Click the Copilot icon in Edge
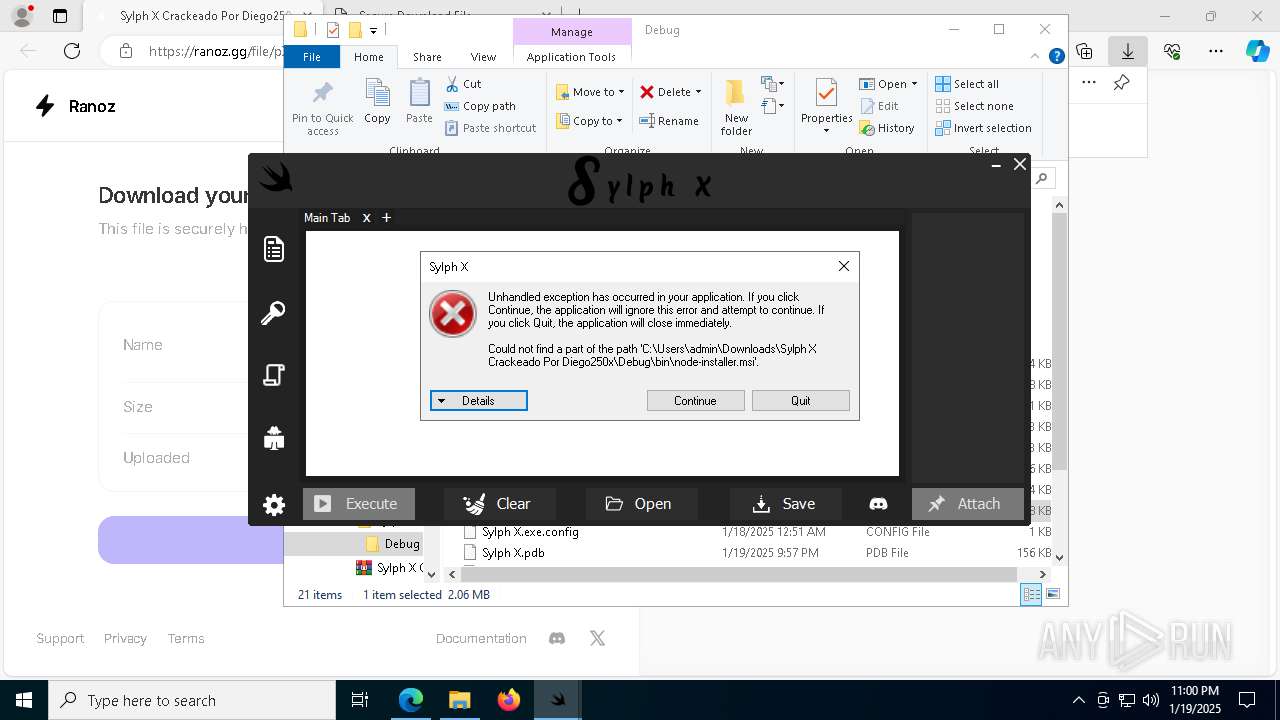The height and width of the screenshot is (720, 1280). pyautogui.click(x=1257, y=51)
